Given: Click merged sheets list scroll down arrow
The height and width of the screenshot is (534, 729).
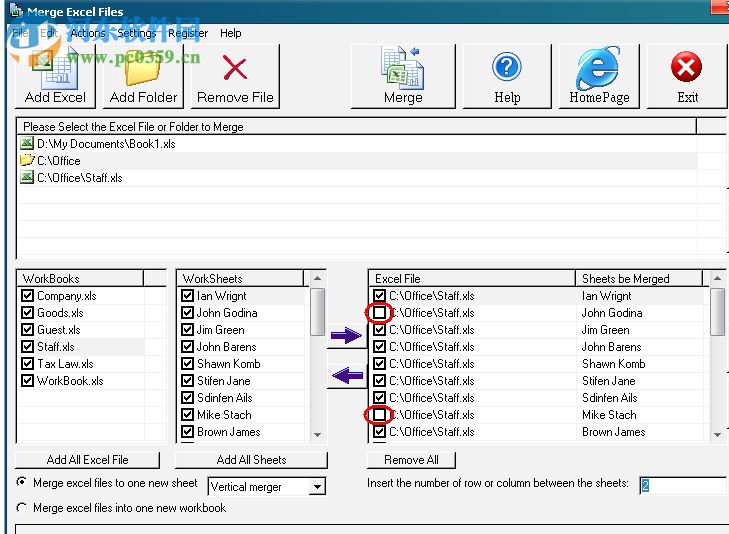Looking at the screenshot, I should (717, 435).
